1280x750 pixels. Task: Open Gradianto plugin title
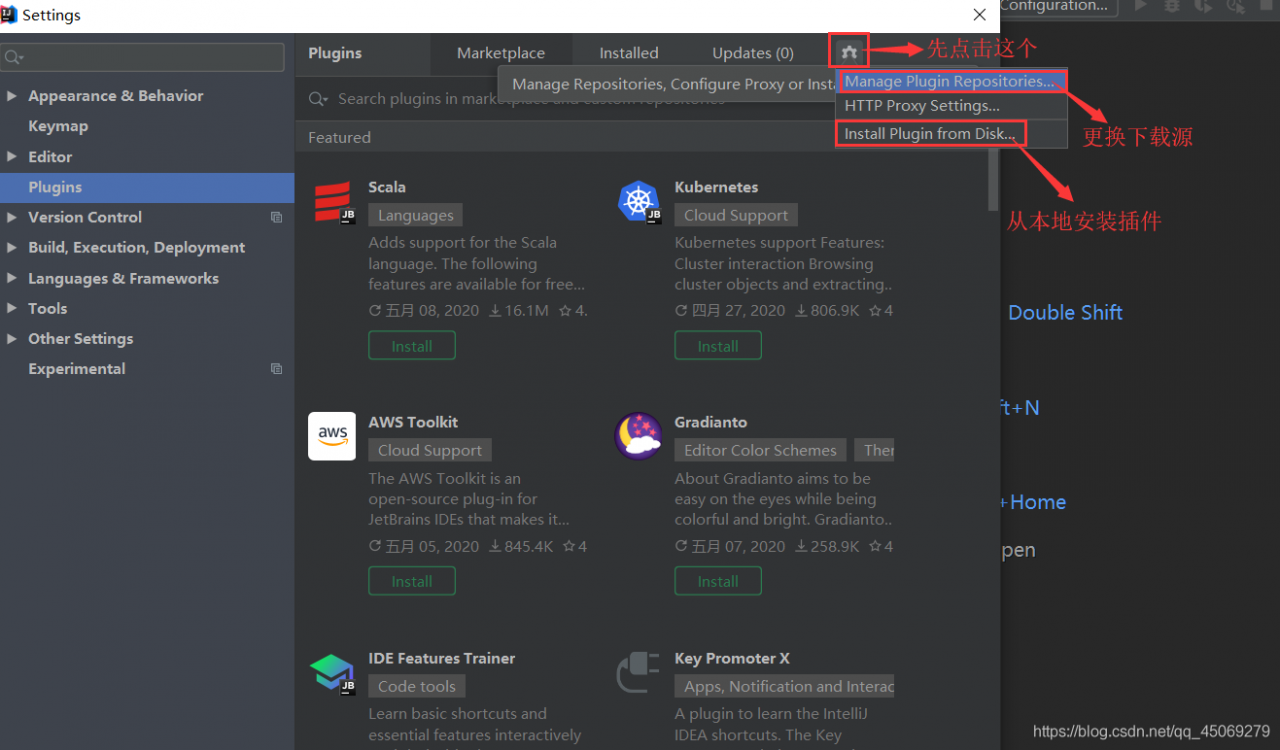pos(711,422)
